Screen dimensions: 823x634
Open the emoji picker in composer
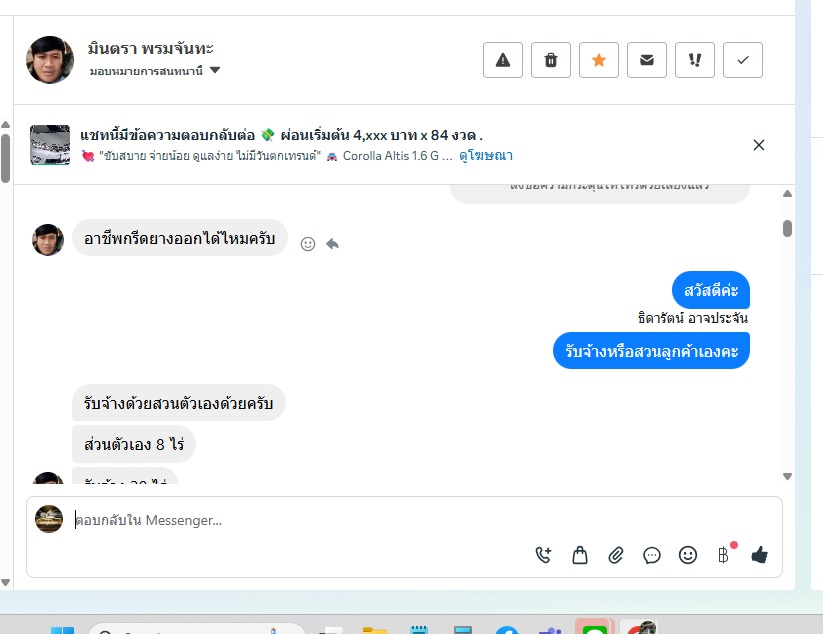(x=688, y=555)
